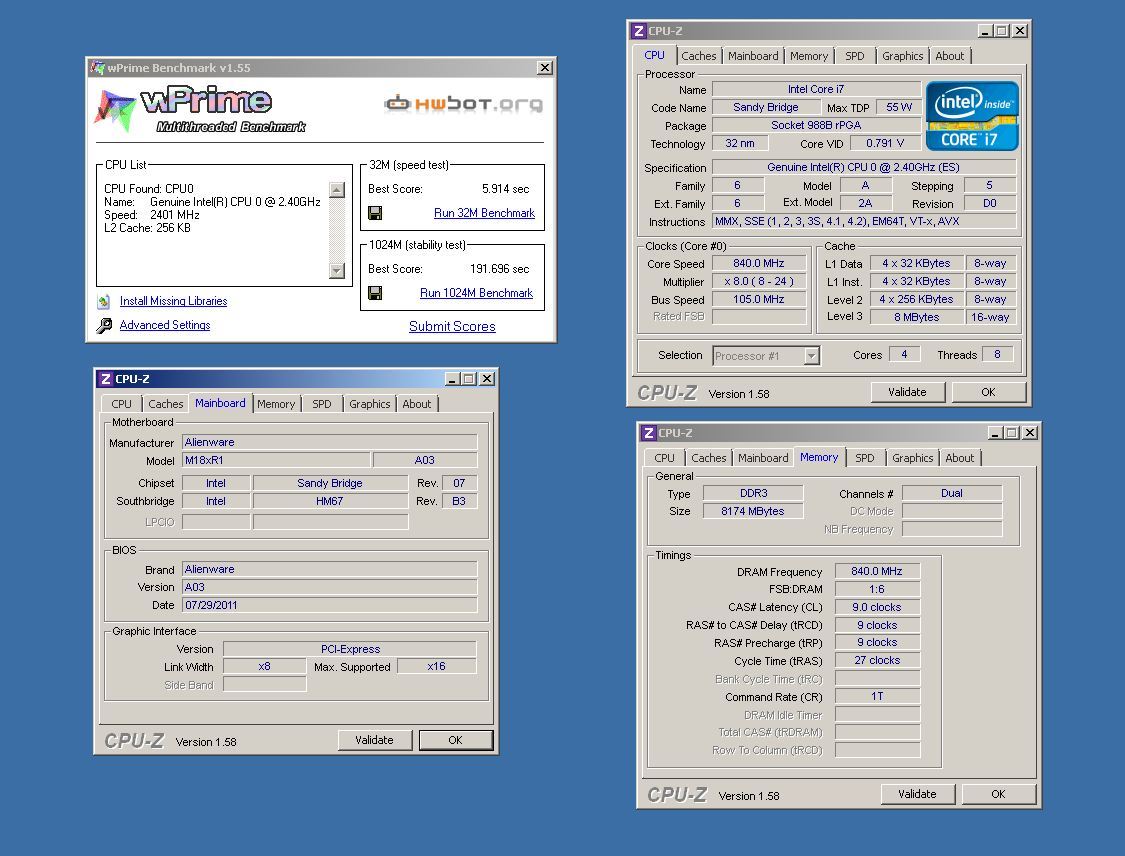Click Validate in the Mainboard window
Image resolution: width=1125 pixels, height=856 pixels.
(x=374, y=740)
